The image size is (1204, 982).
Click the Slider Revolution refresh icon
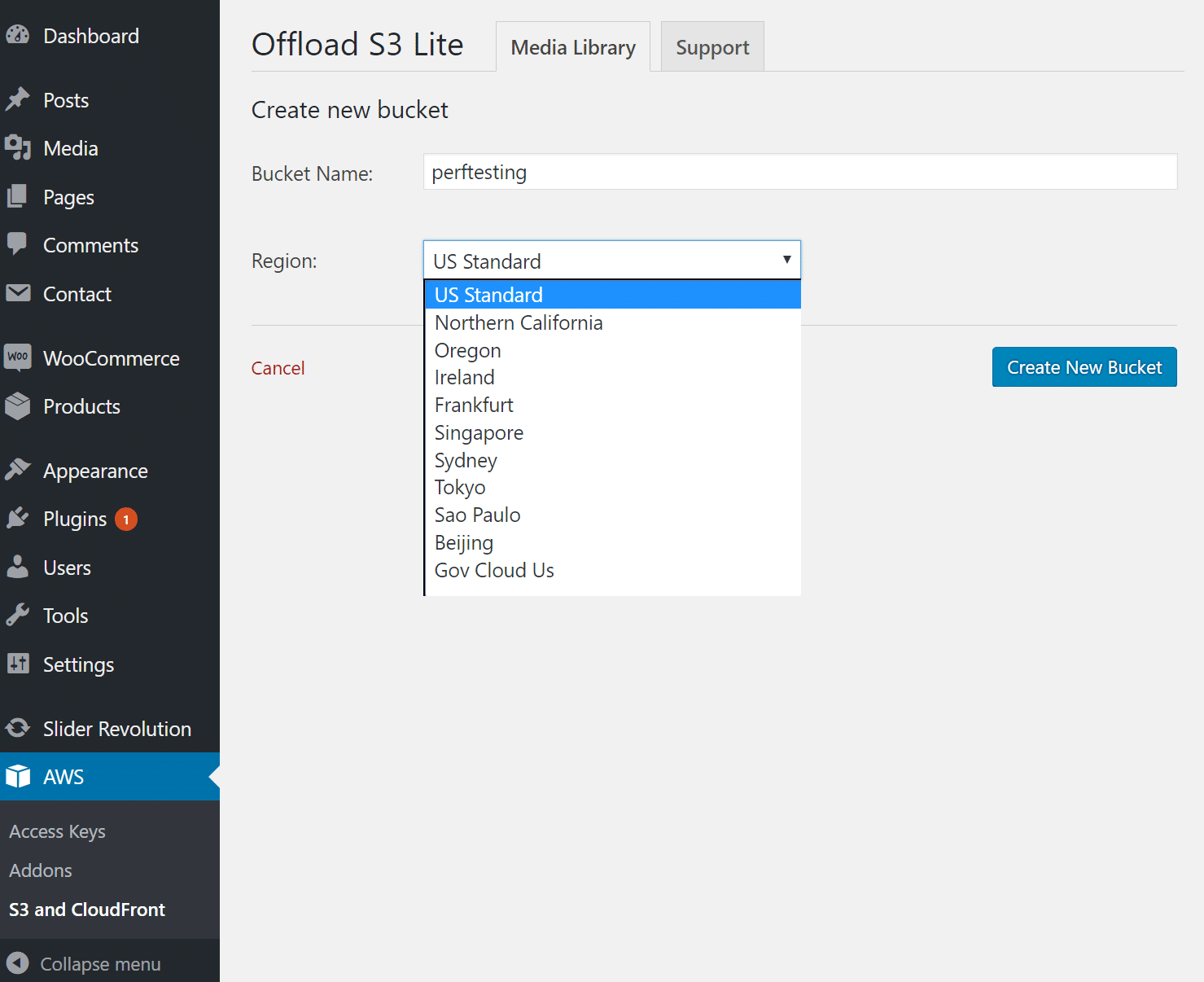click(18, 728)
